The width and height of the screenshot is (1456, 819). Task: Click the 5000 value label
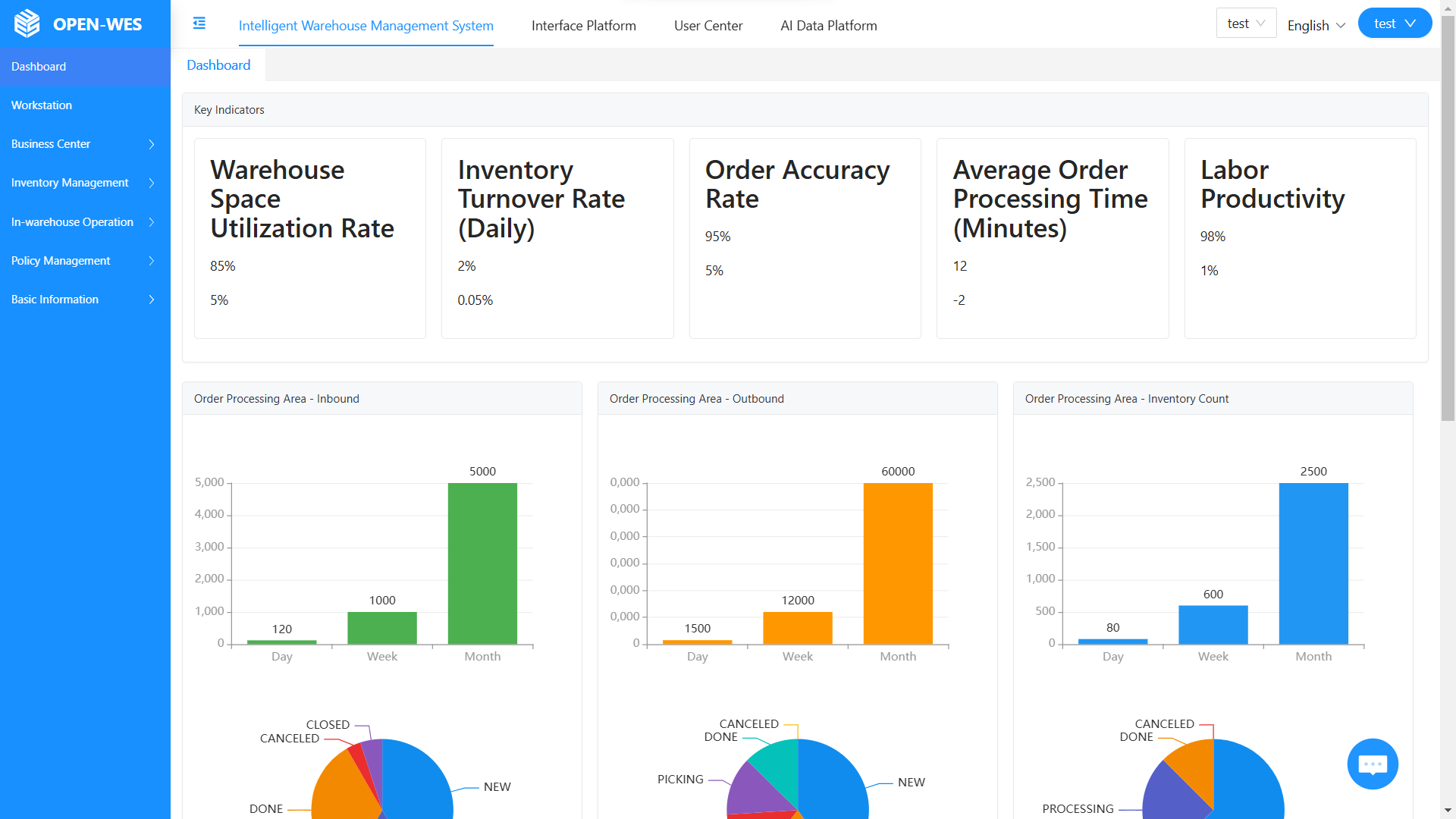tap(482, 472)
